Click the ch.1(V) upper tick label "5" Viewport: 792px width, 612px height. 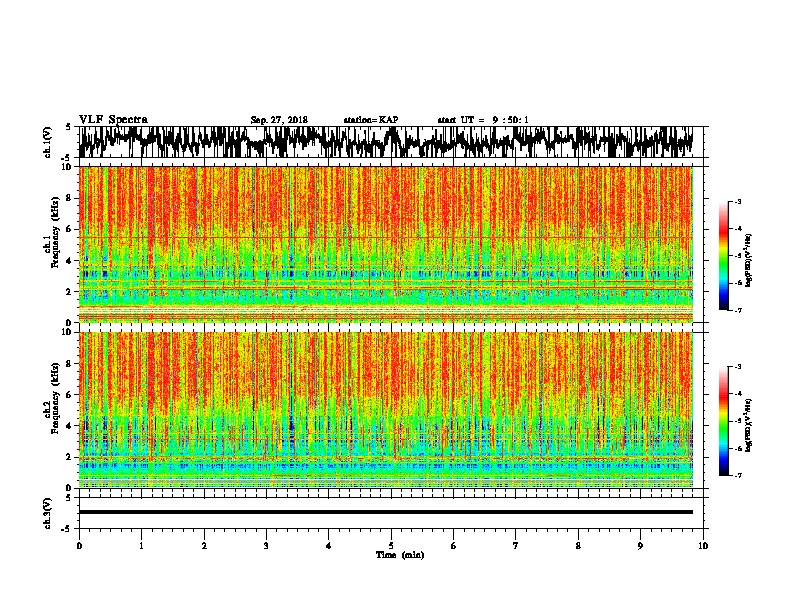[68, 128]
